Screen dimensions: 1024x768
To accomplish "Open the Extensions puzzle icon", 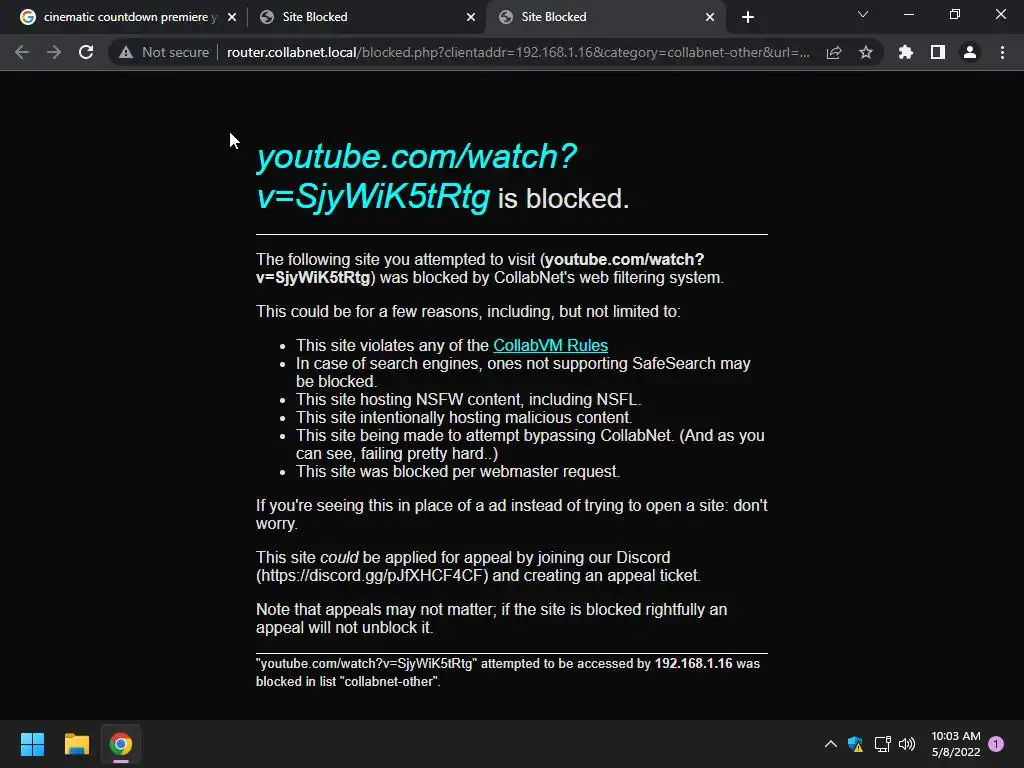I will pyautogui.click(x=906, y=52).
